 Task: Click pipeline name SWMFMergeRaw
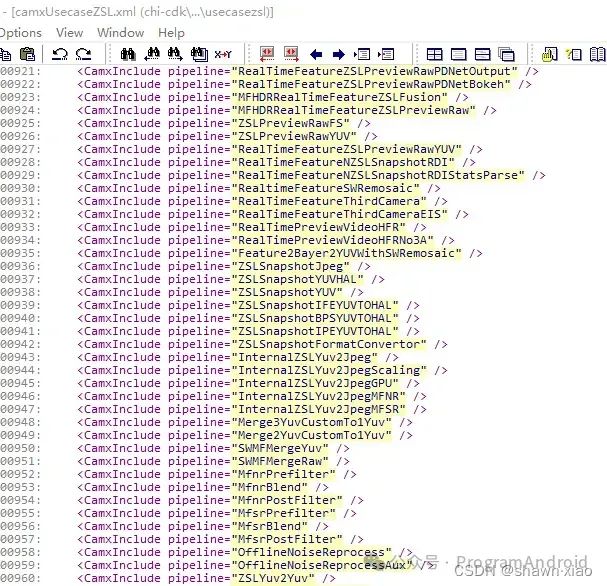[280, 461]
